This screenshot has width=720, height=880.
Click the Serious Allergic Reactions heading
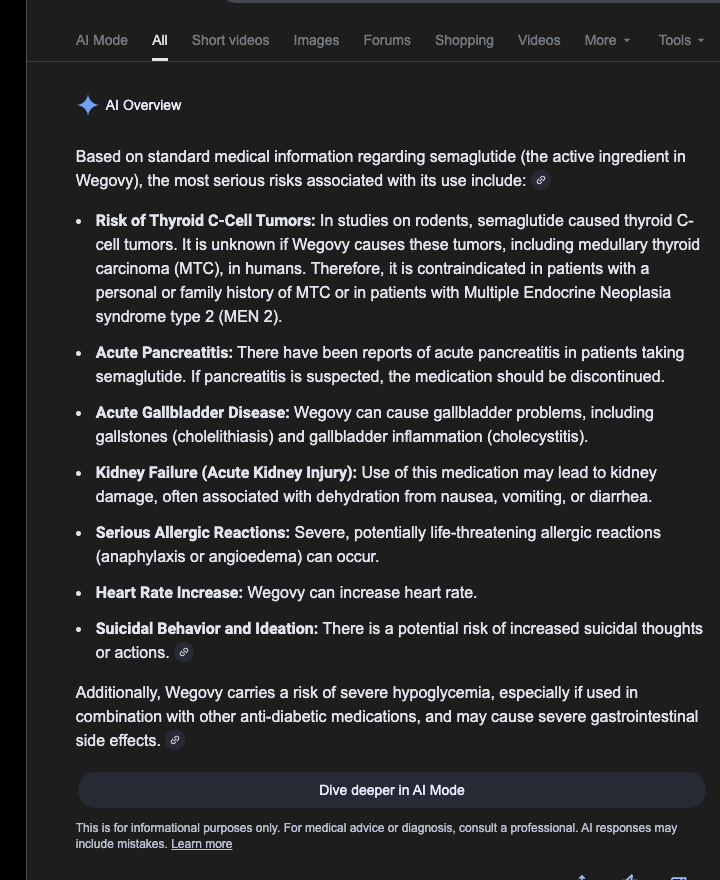(193, 533)
